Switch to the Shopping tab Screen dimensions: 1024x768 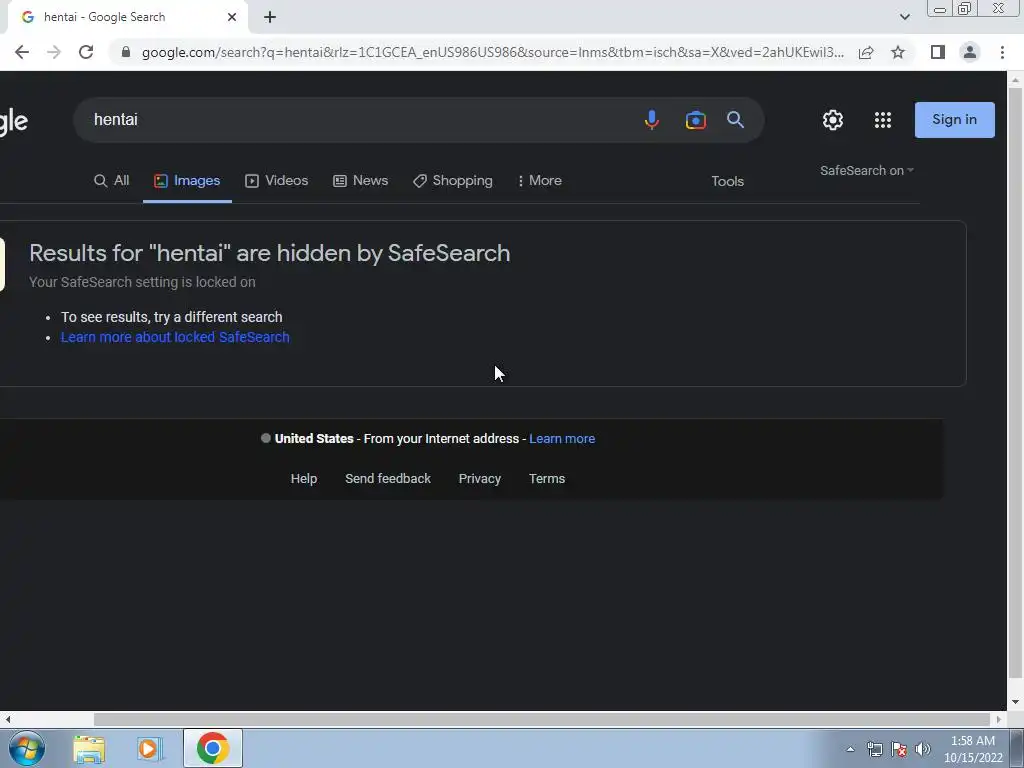click(x=453, y=181)
